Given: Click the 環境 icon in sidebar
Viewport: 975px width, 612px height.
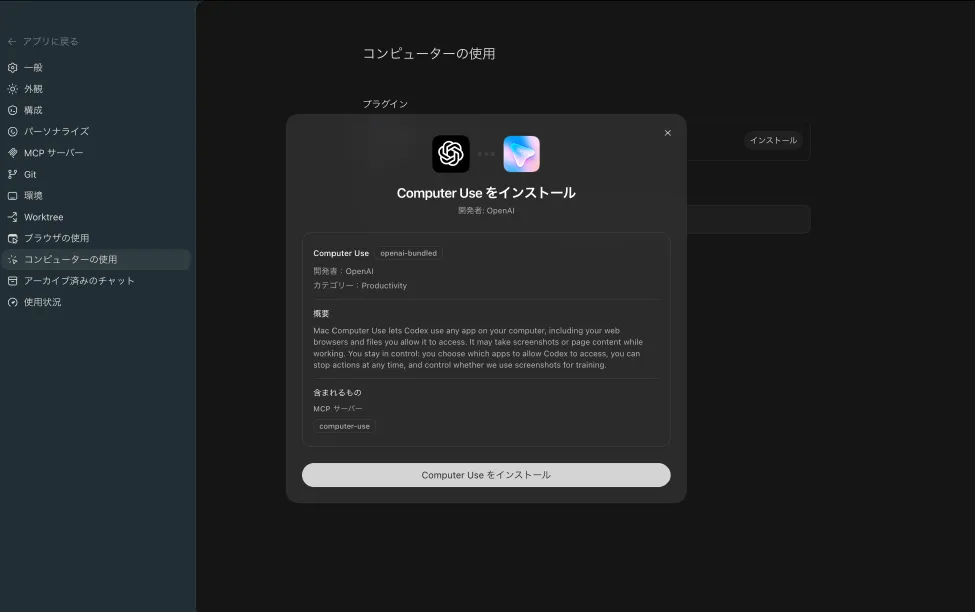Looking at the screenshot, I should (12, 195).
